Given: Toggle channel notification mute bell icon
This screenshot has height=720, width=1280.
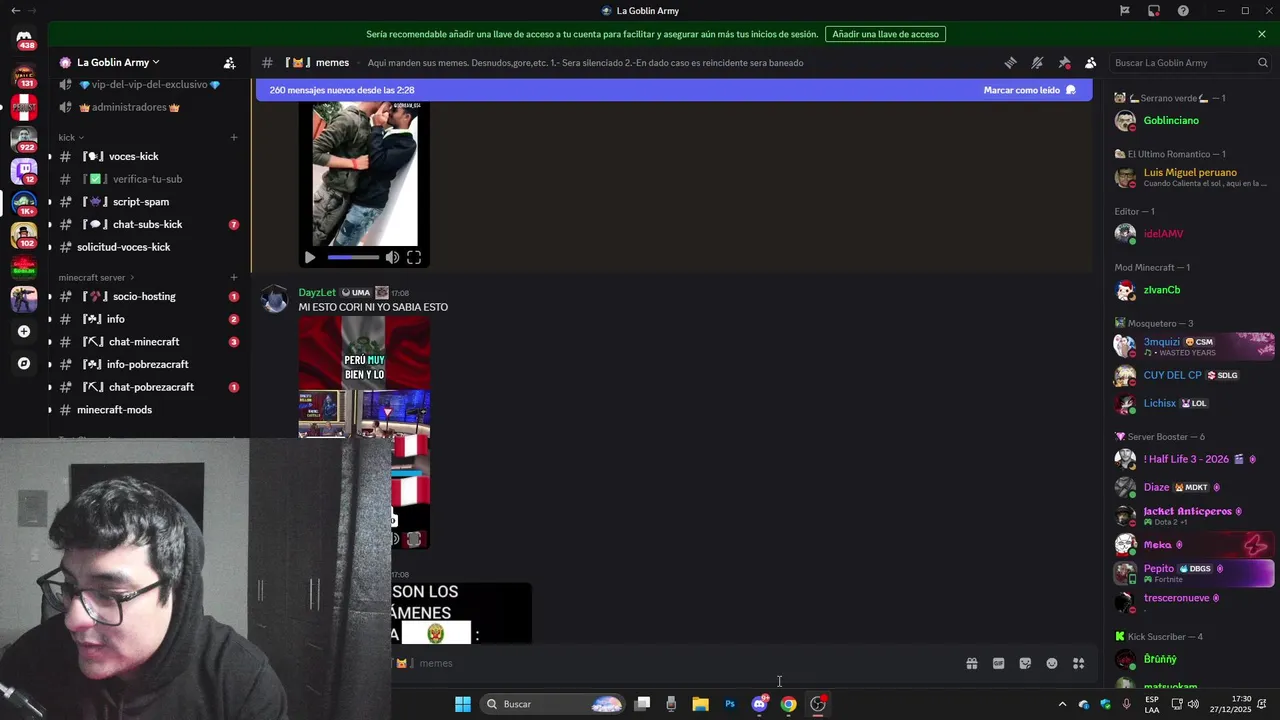Looking at the screenshot, I should click(x=1037, y=62).
